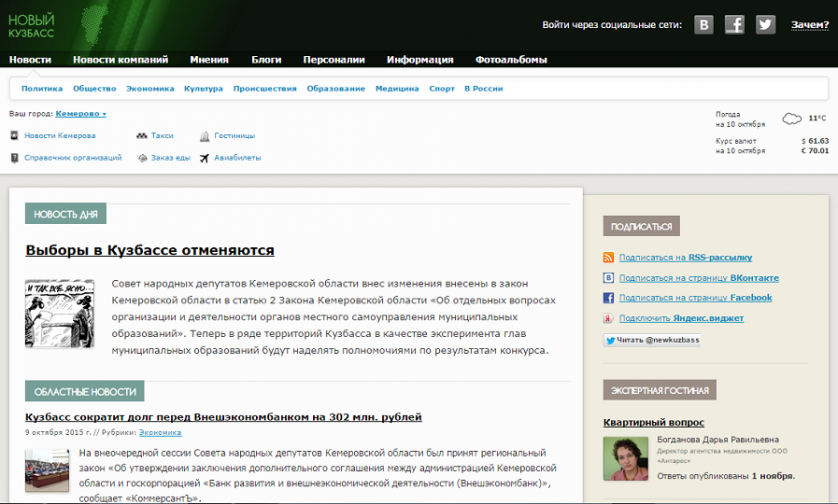The height and width of the screenshot is (504, 838).
Task: Click the Справочник организаций icon
Action: point(14,158)
